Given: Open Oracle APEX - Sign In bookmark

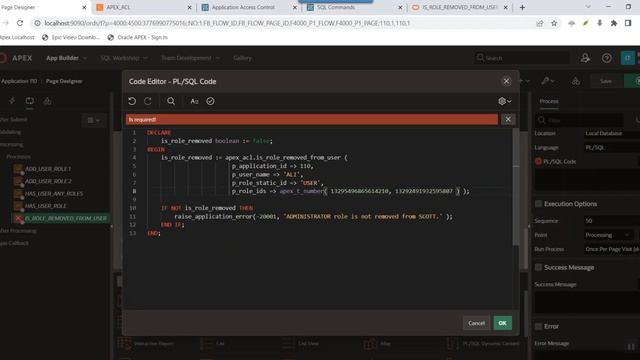Looking at the screenshot, I should click(137, 37).
